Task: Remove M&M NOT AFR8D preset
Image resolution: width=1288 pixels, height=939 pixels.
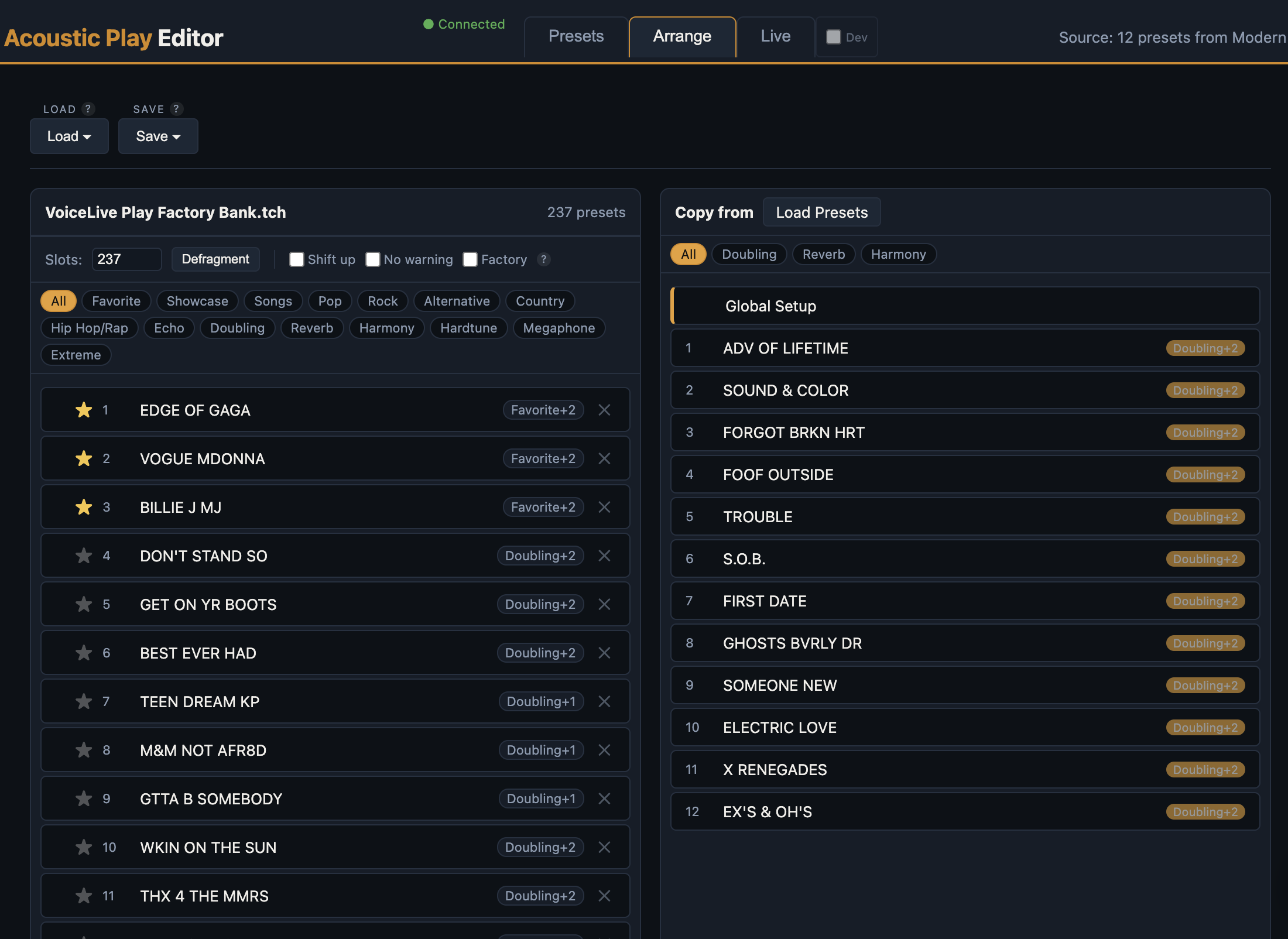Action: click(605, 750)
